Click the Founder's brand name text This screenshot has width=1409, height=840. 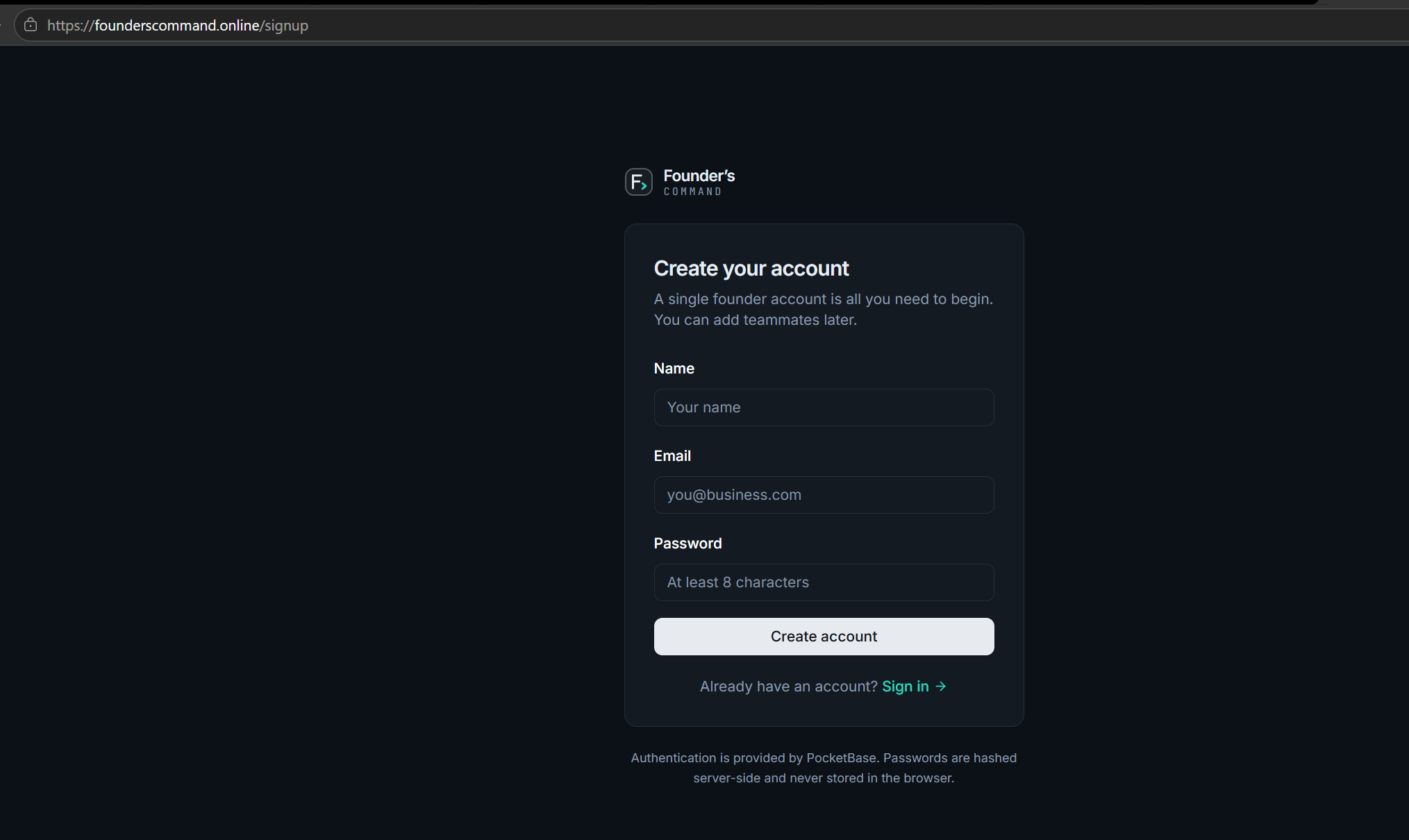click(x=699, y=176)
